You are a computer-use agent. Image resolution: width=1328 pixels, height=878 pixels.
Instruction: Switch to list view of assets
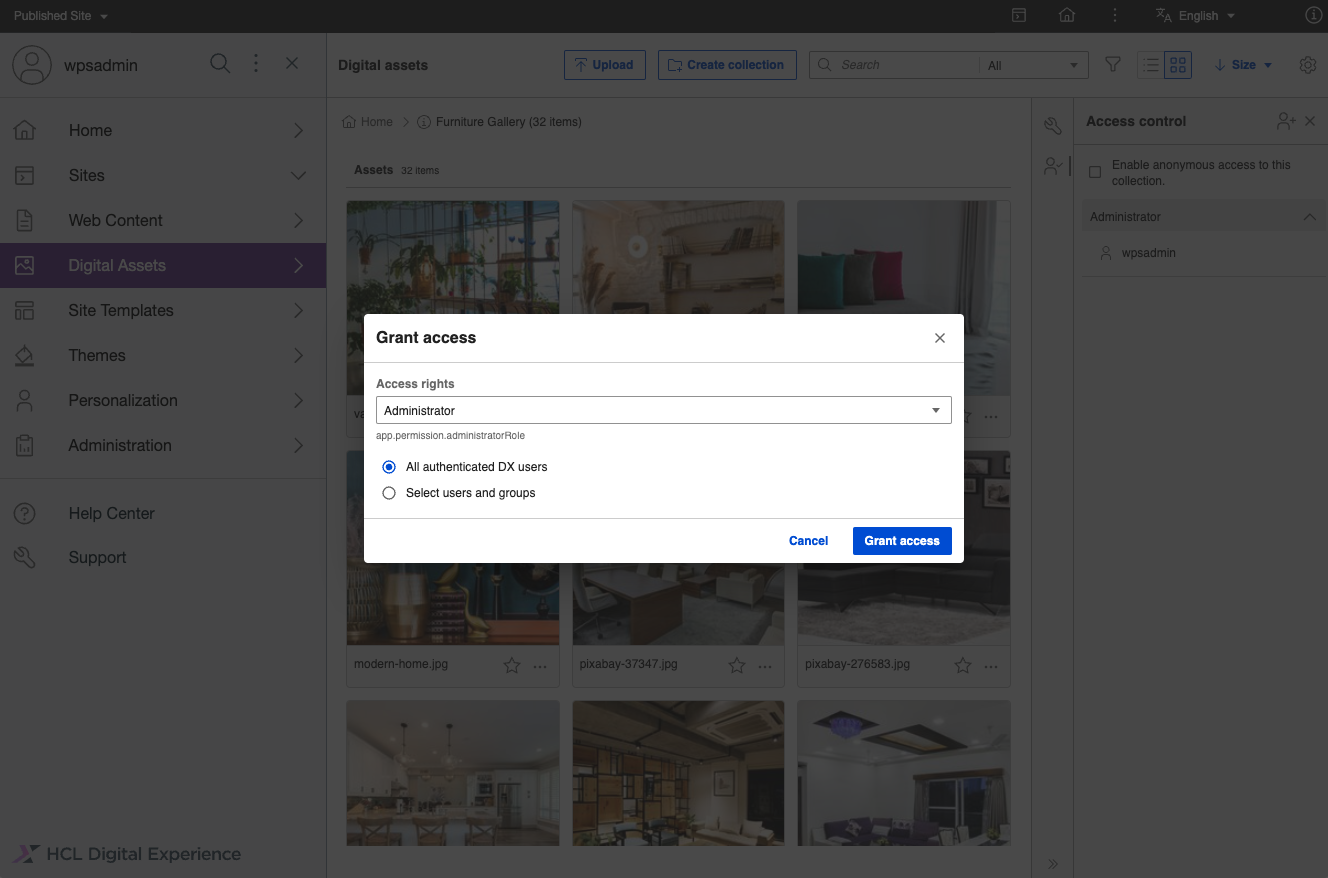coord(1150,64)
